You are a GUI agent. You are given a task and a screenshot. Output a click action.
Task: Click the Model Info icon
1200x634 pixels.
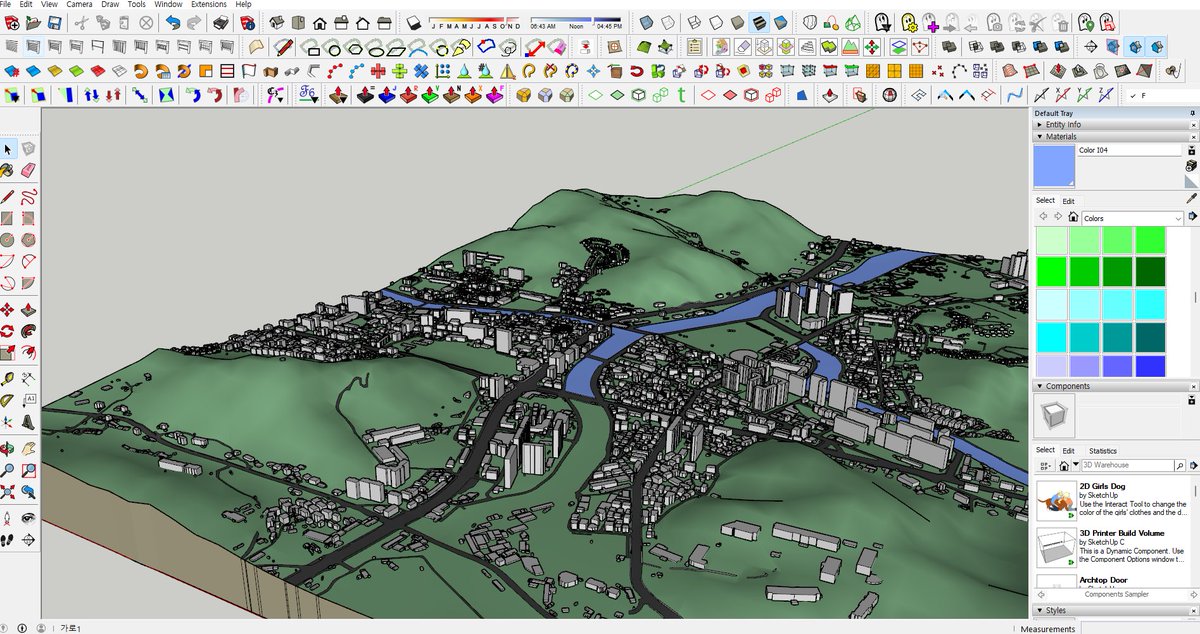(x=247, y=22)
